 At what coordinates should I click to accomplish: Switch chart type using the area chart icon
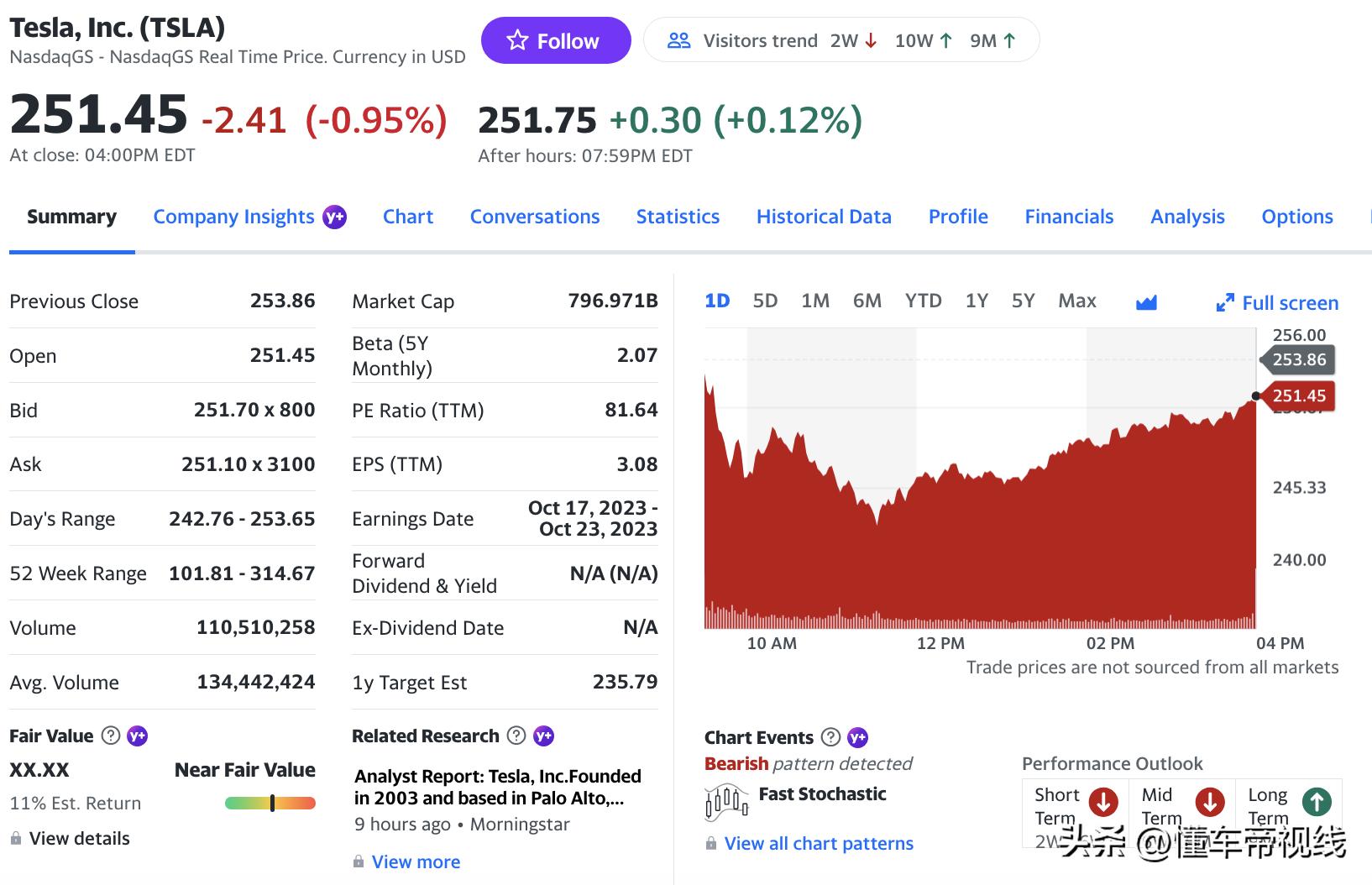(1146, 302)
